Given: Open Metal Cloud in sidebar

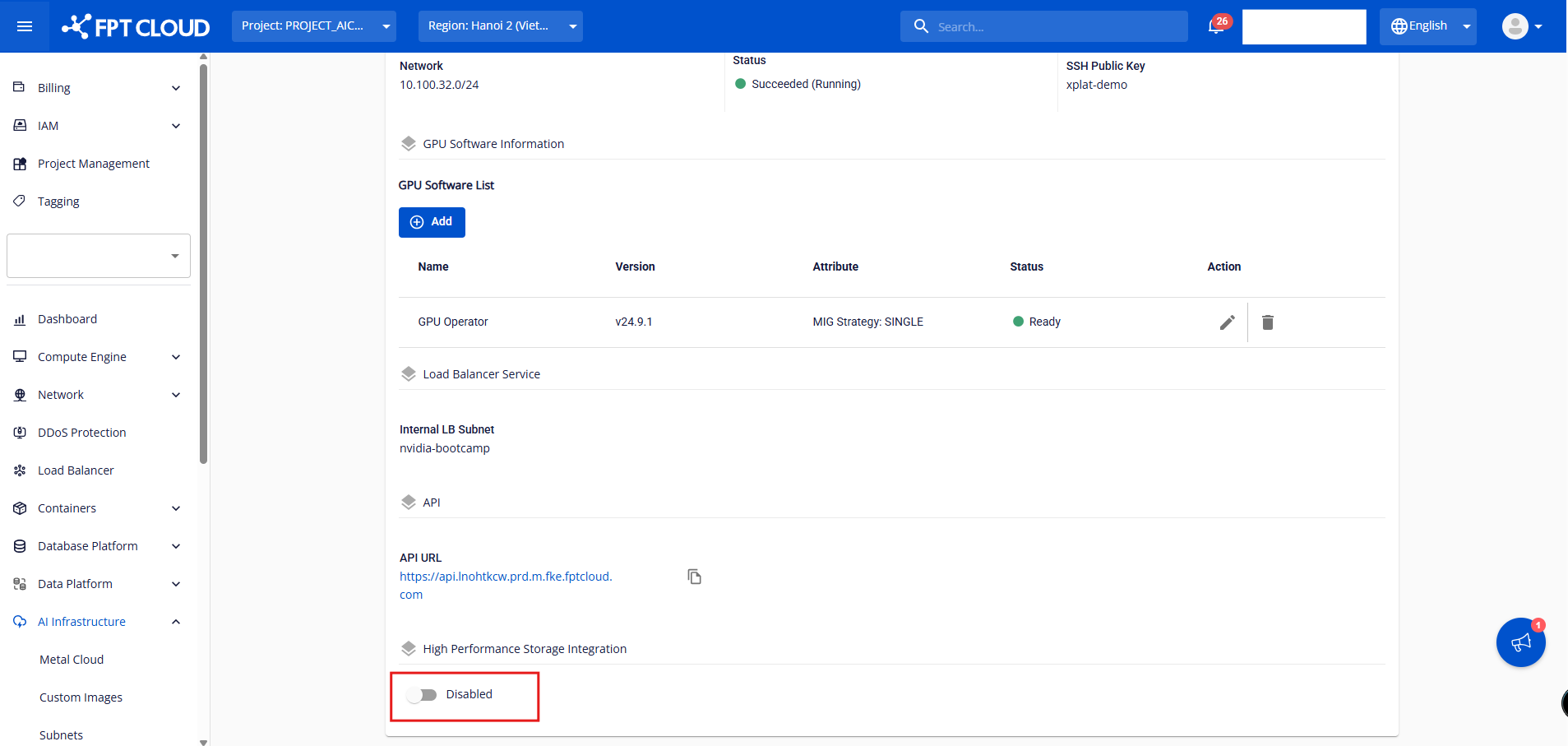Looking at the screenshot, I should pyautogui.click(x=72, y=660).
